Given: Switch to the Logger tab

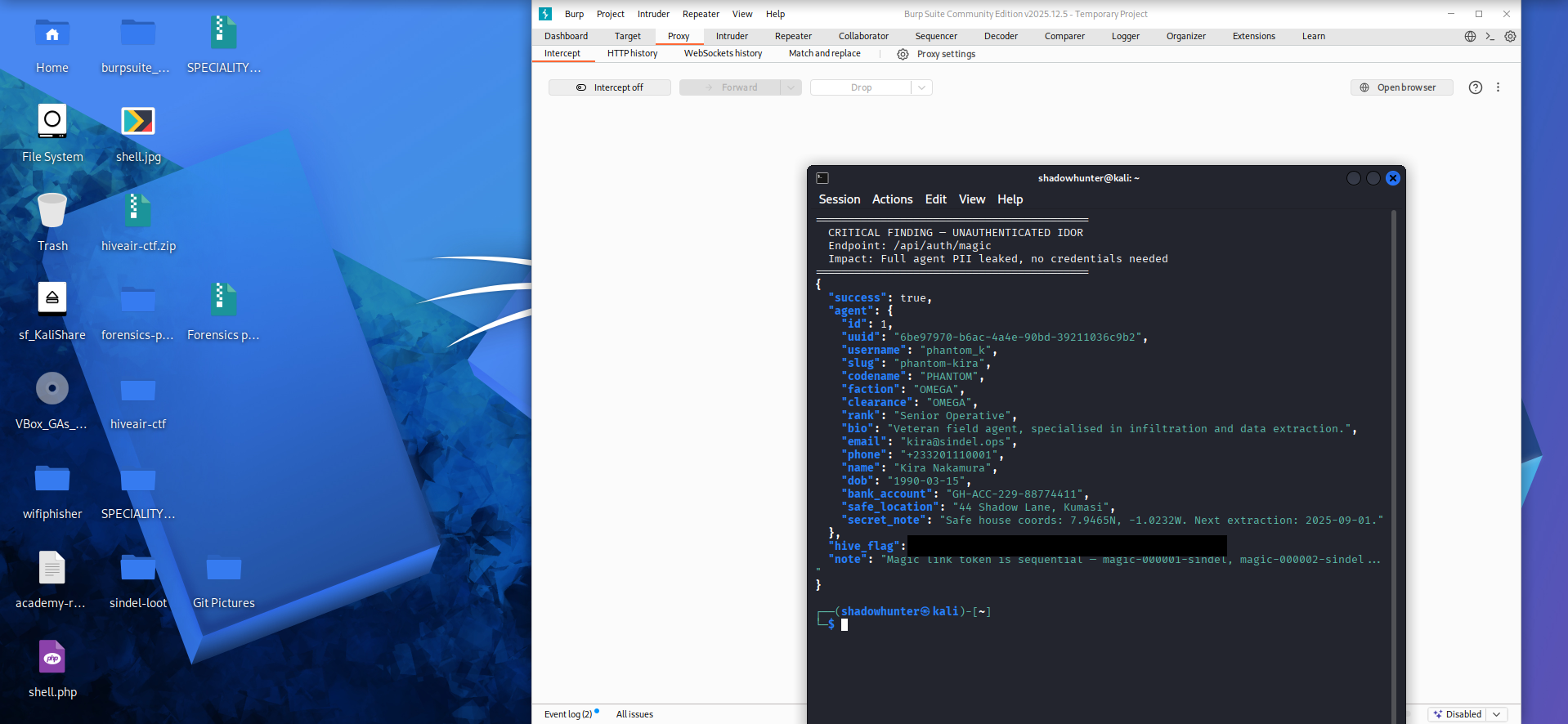Looking at the screenshot, I should [x=1125, y=36].
